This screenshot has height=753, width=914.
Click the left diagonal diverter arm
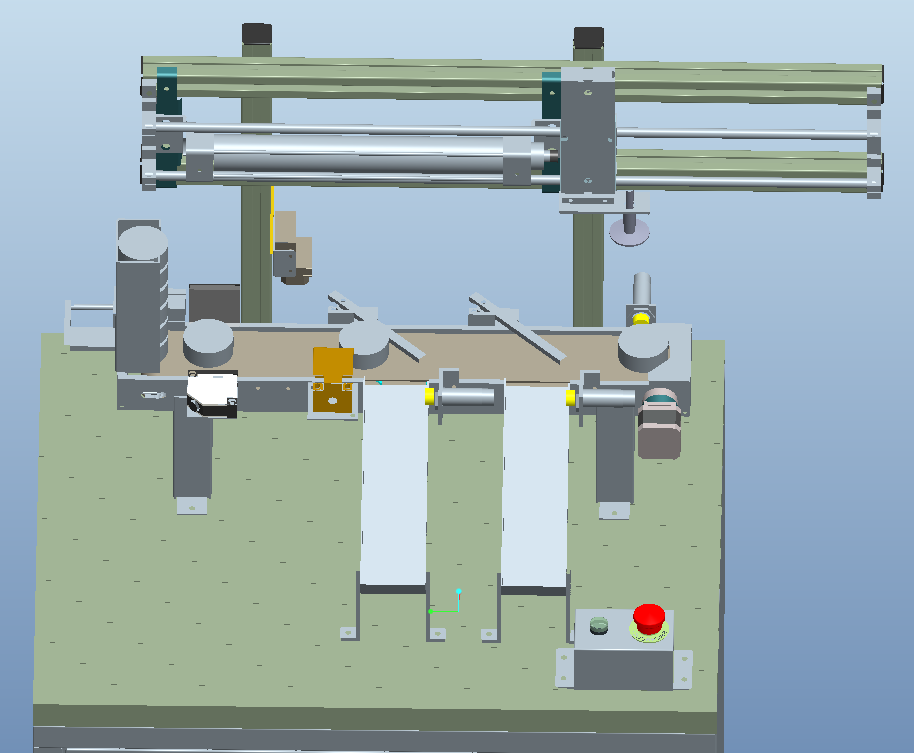pyautogui.click(x=377, y=327)
